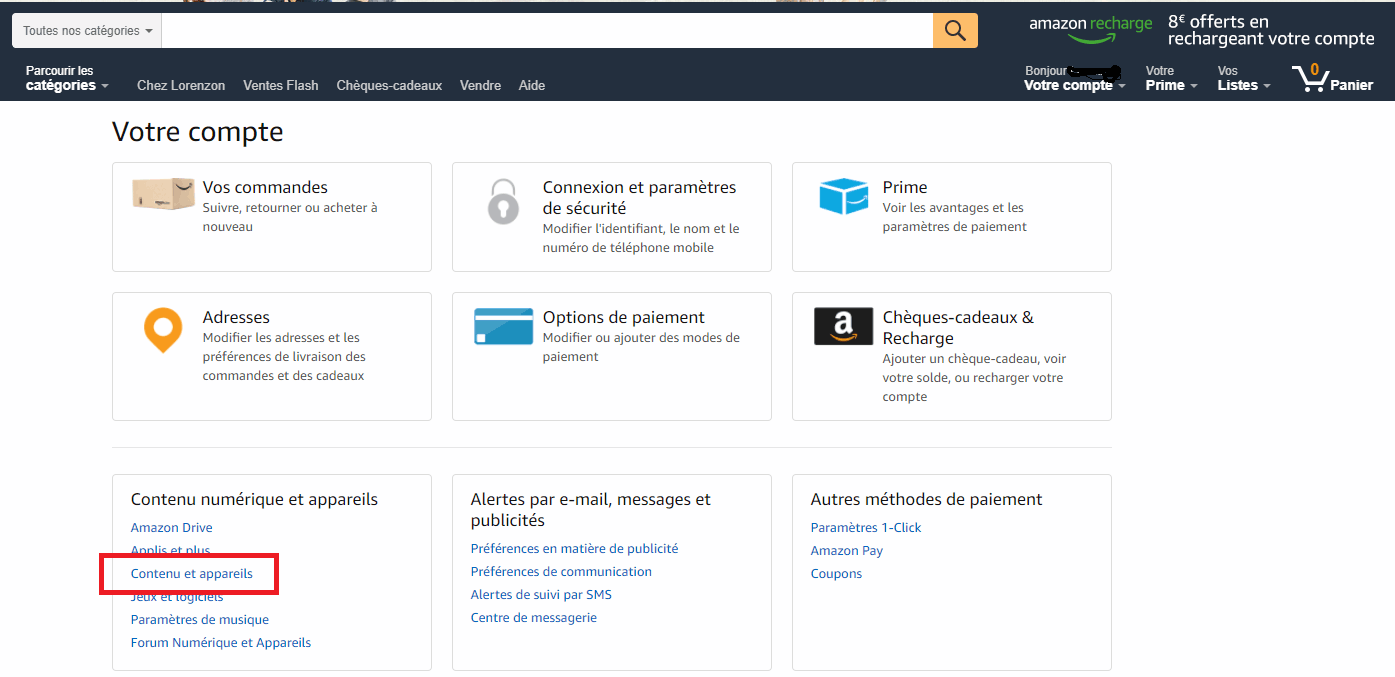Click Voir les avantages Prime description
The height and width of the screenshot is (677, 1395).
pyautogui.click(x=955, y=217)
